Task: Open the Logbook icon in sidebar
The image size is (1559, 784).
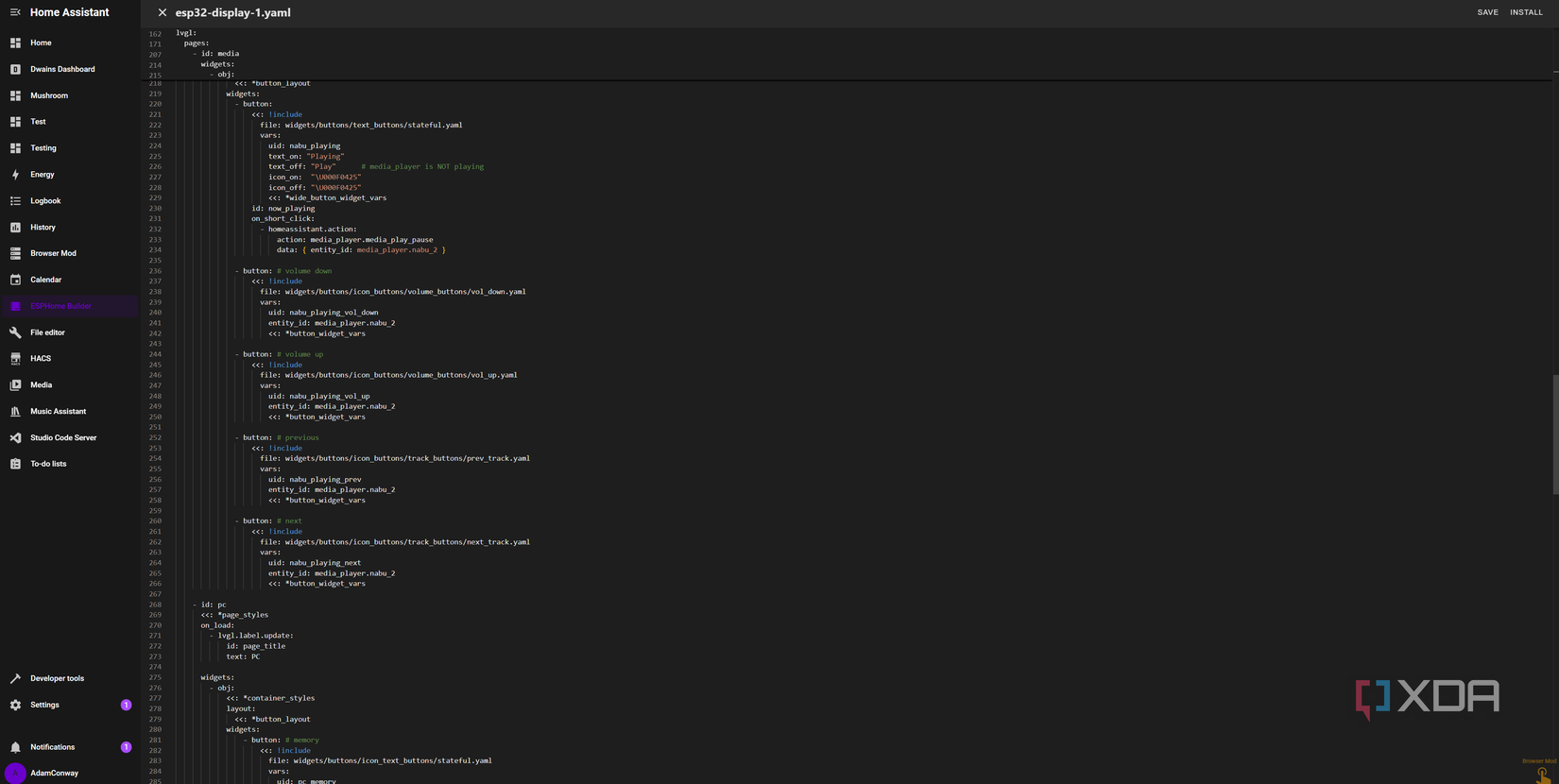Action: pos(15,201)
